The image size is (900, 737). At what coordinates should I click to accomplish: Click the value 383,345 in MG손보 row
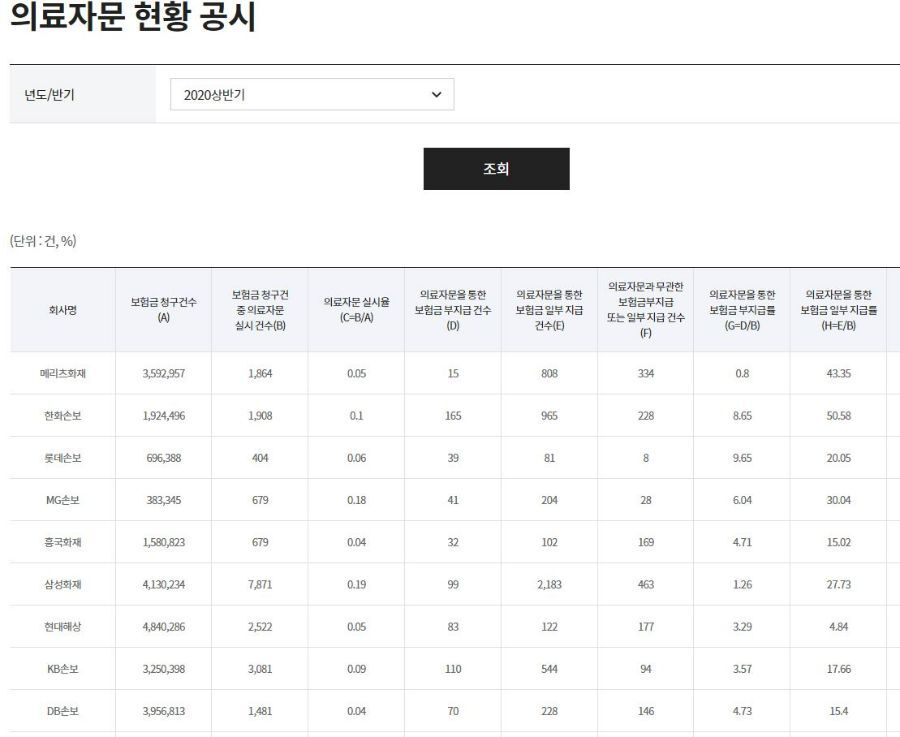[164, 500]
